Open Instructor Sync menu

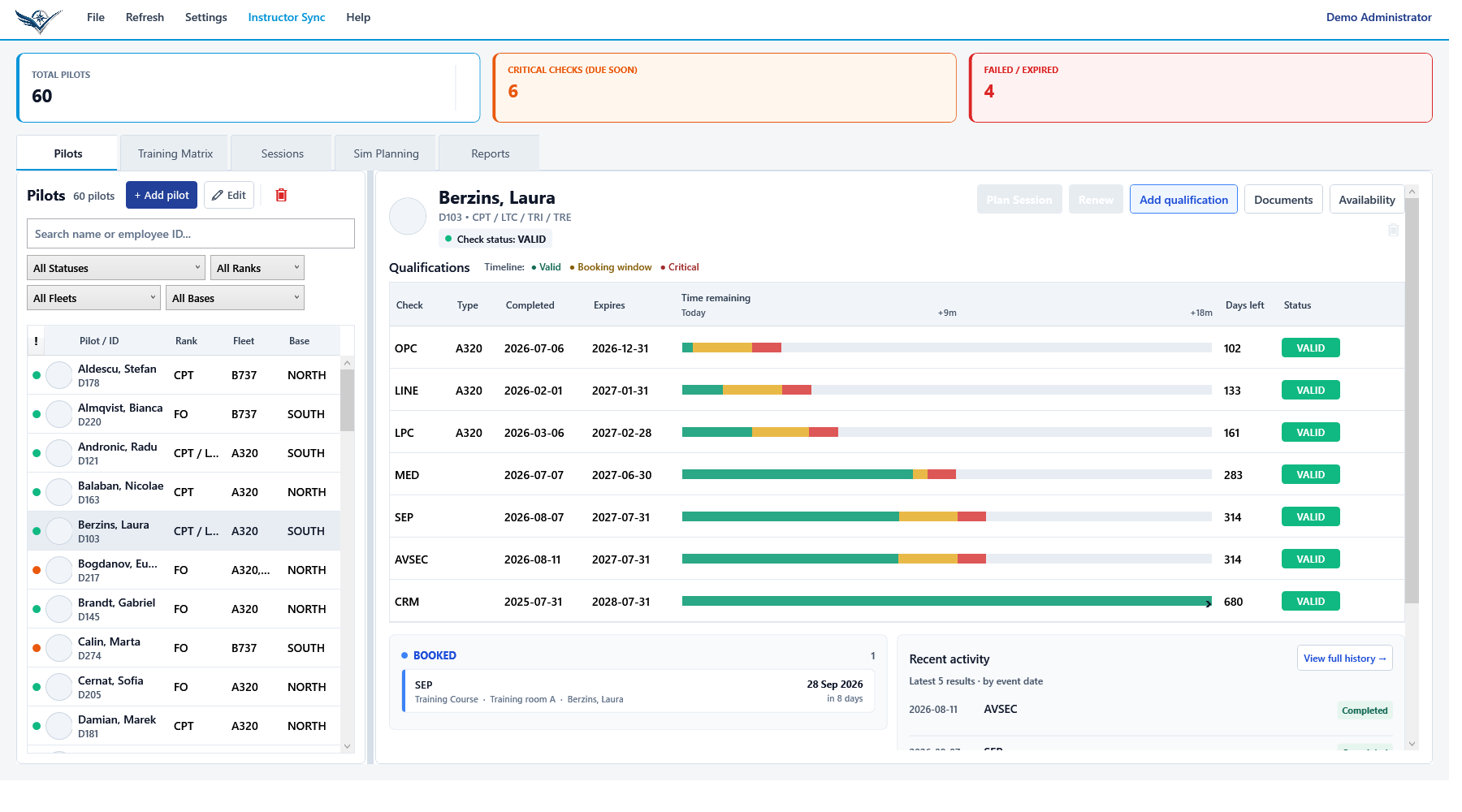tap(287, 17)
